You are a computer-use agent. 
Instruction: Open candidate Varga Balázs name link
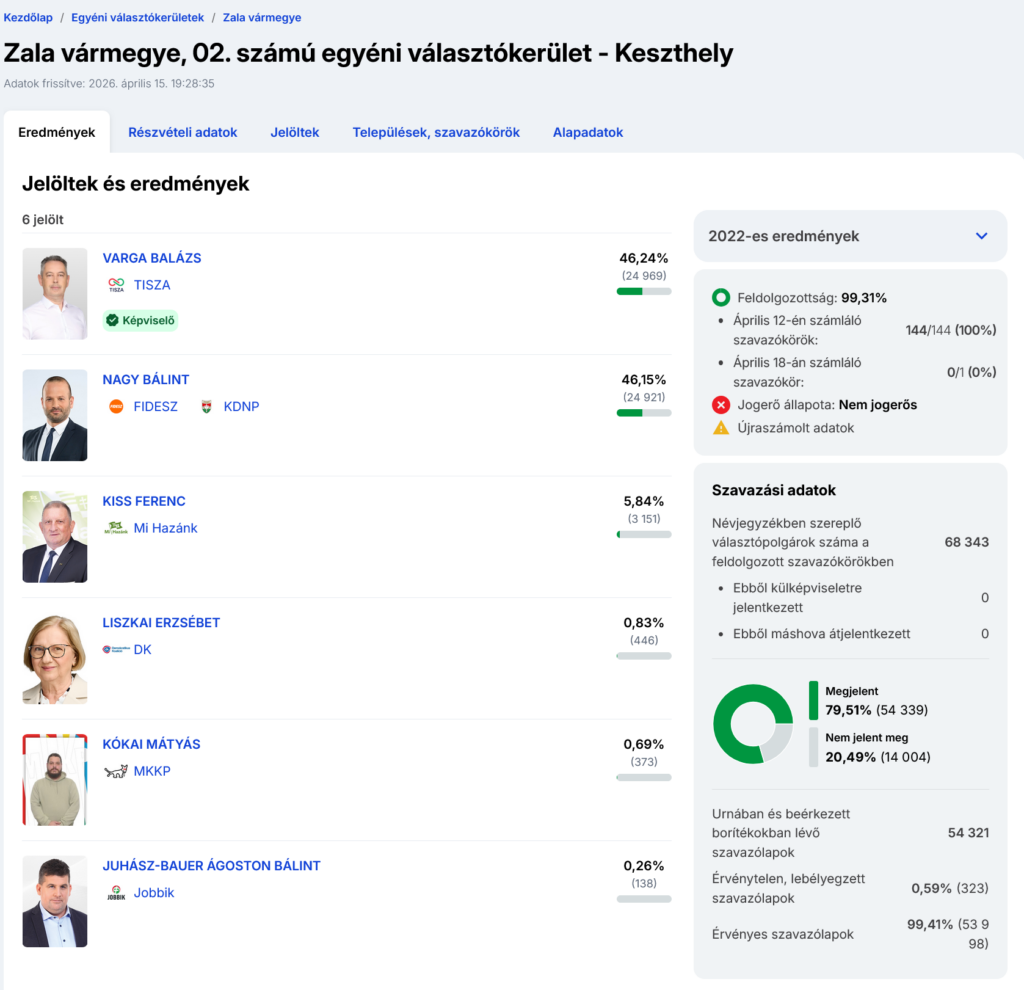coord(152,258)
